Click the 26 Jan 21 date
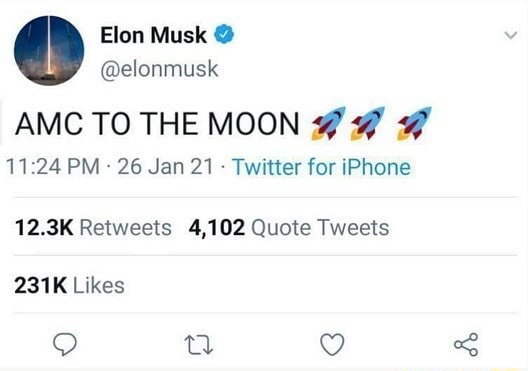The height and width of the screenshot is (371, 528). coord(165,167)
